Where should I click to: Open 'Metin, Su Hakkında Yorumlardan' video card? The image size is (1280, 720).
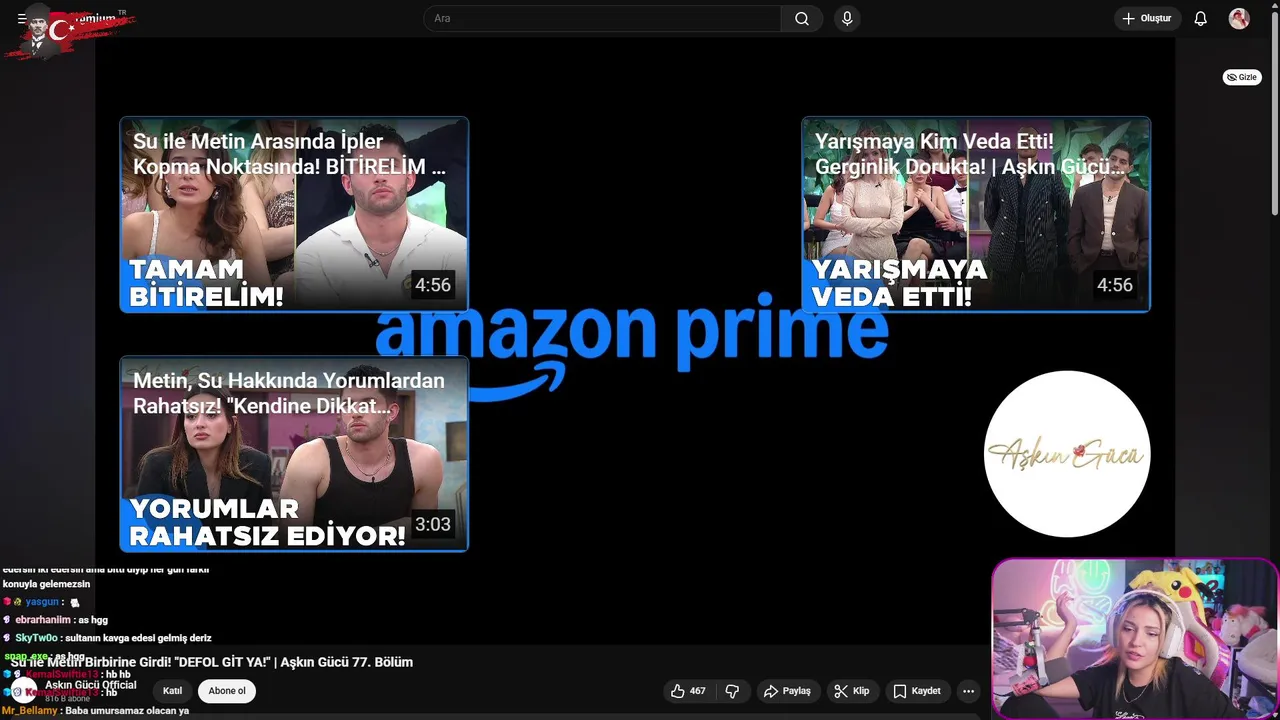click(x=294, y=454)
